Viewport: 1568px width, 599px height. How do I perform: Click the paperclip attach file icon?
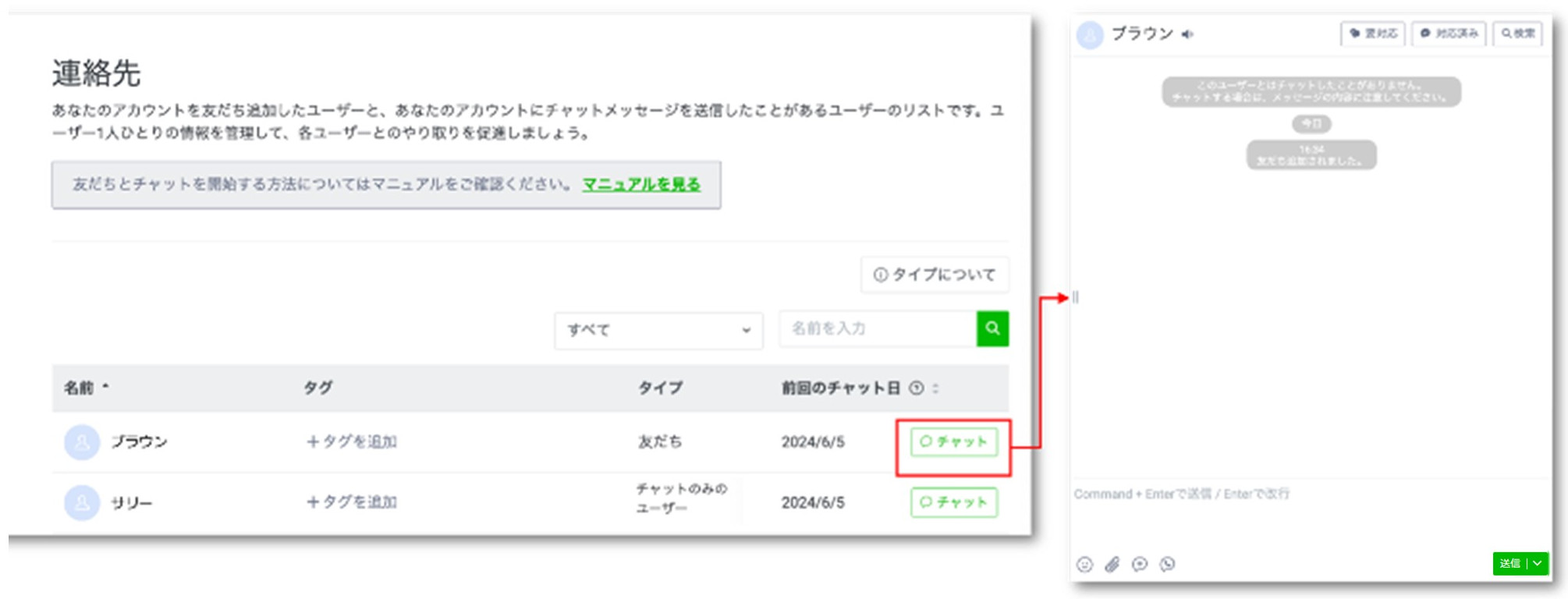[1112, 565]
